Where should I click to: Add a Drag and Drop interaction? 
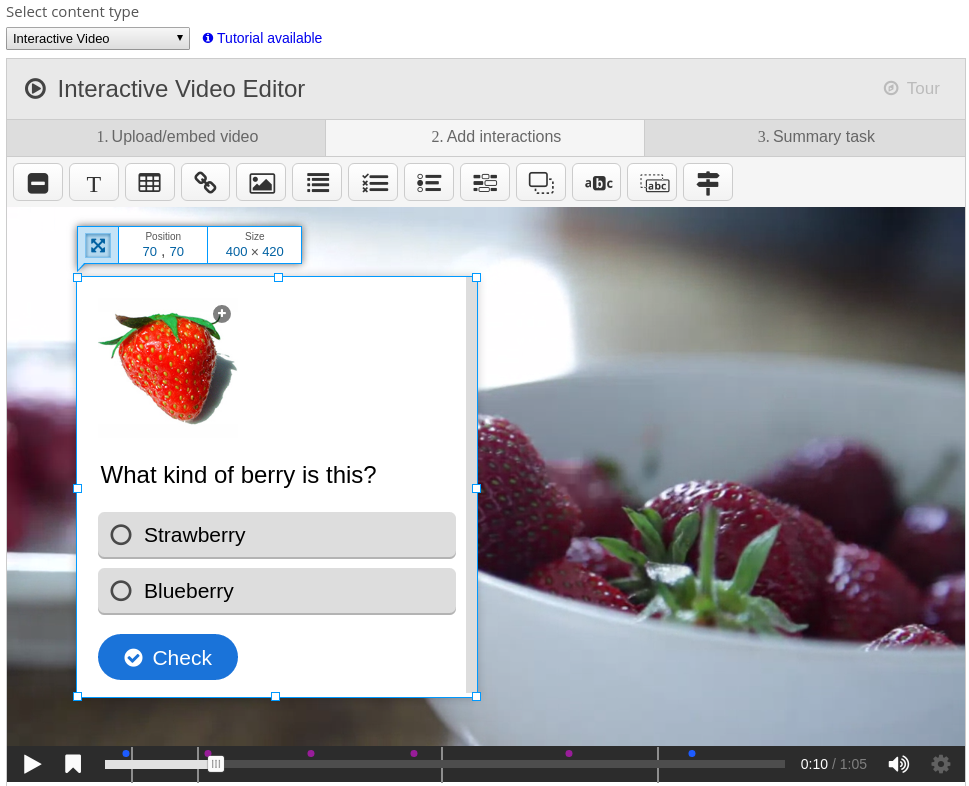click(x=541, y=183)
